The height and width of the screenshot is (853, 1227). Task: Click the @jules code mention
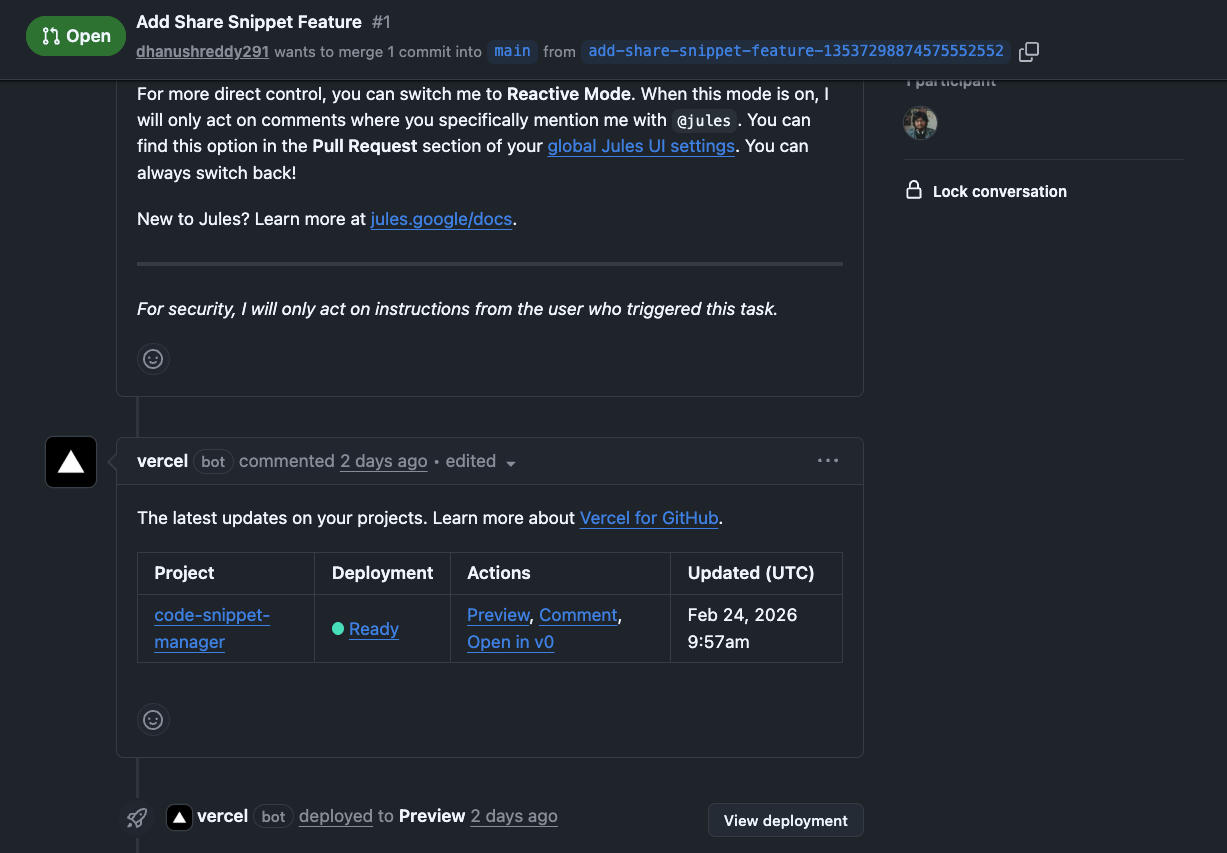click(704, 120)
